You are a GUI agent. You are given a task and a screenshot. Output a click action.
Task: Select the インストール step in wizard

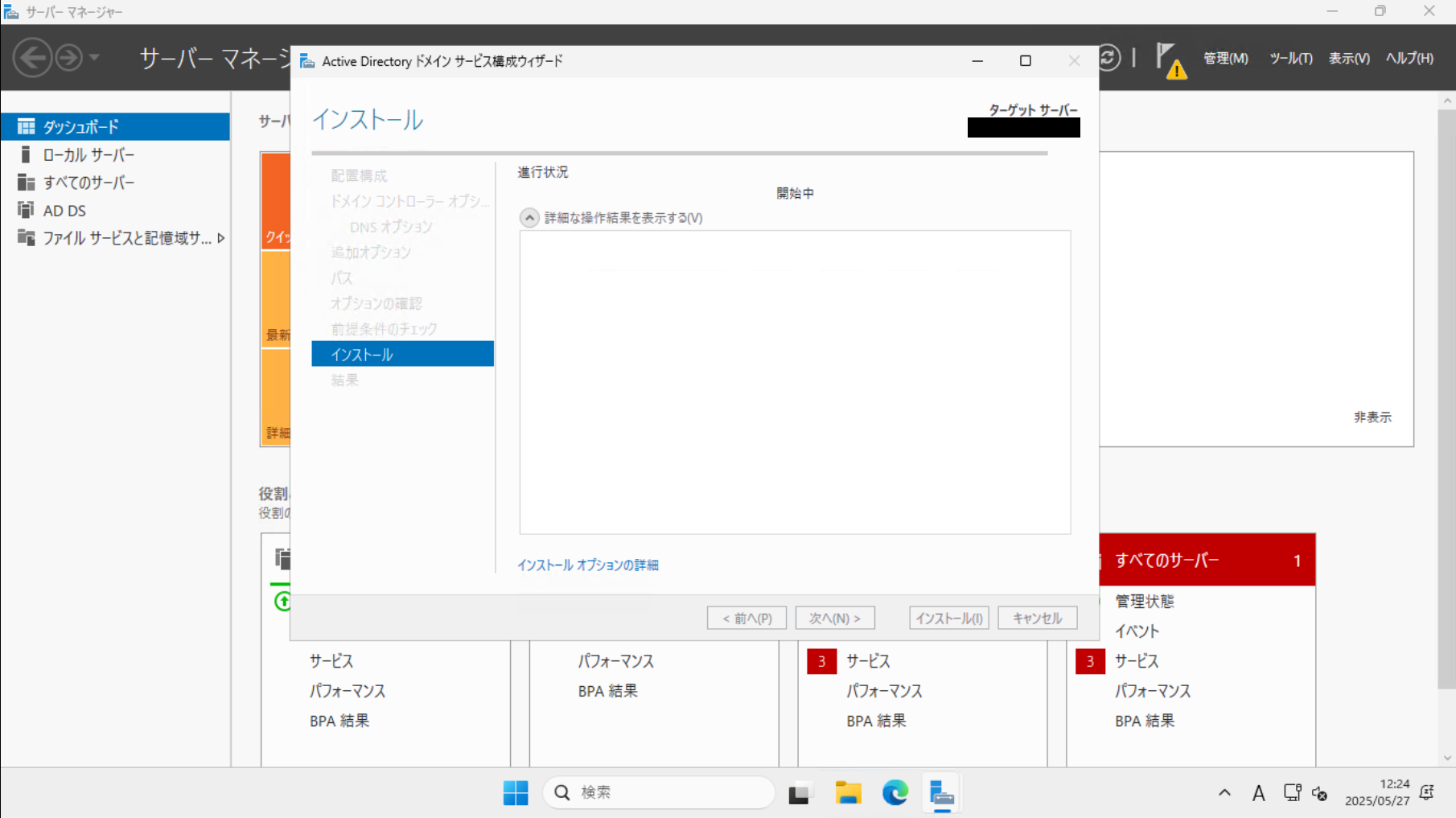pos(403,354)
